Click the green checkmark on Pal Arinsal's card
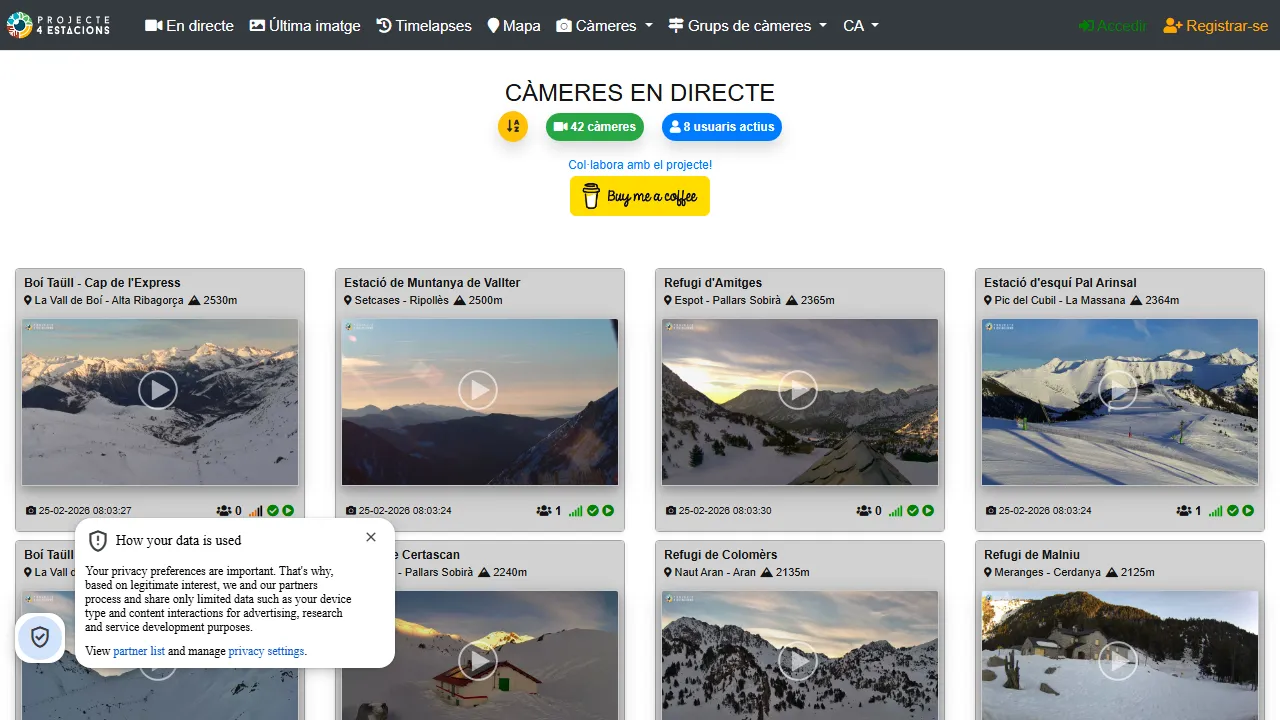Image resolution: width=1280 pixels, height=720 pixels. (x=1233, y=510)
